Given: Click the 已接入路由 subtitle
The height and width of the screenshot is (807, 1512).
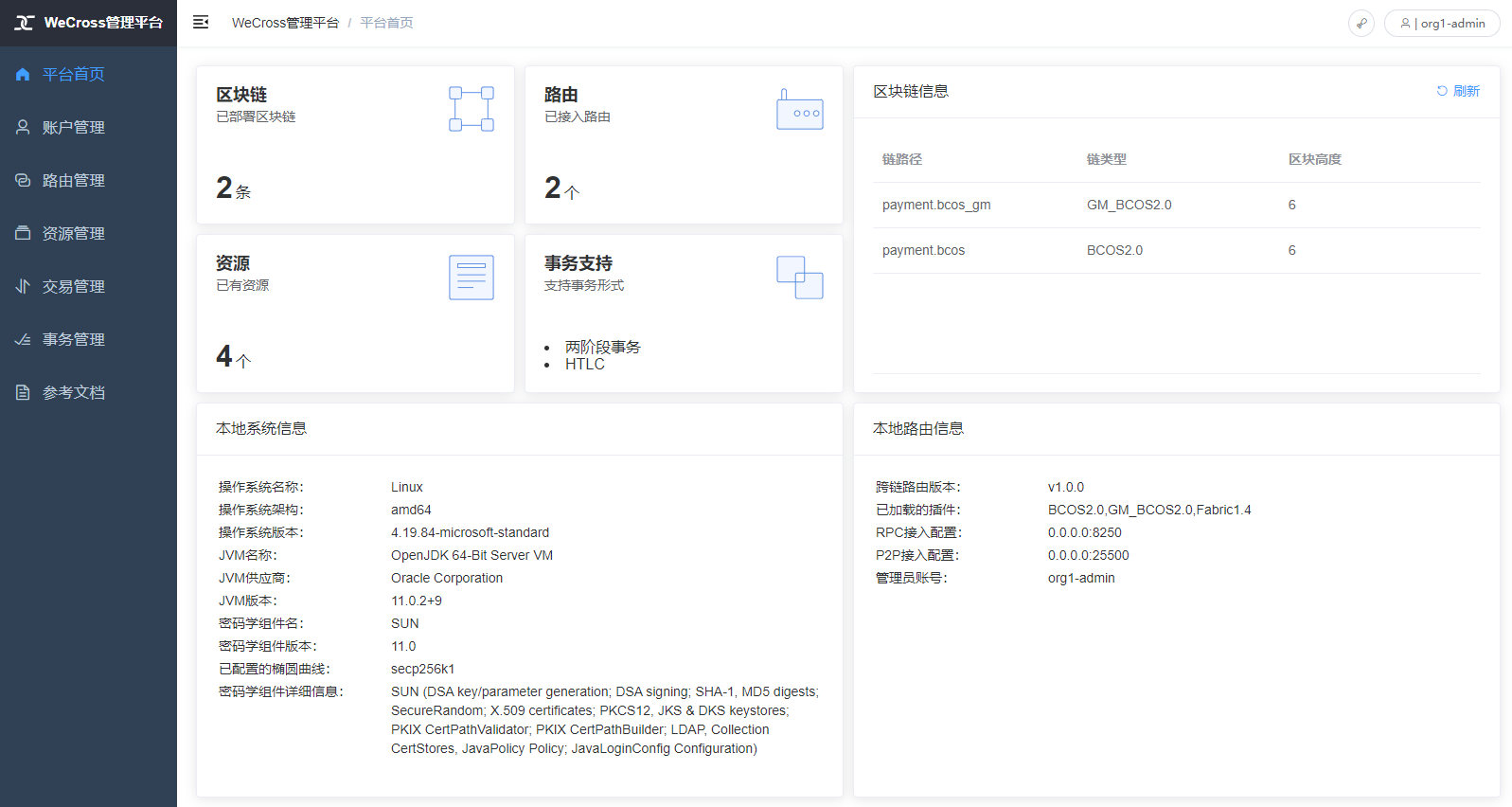Looking at the screenshot, I should [578, 117].
